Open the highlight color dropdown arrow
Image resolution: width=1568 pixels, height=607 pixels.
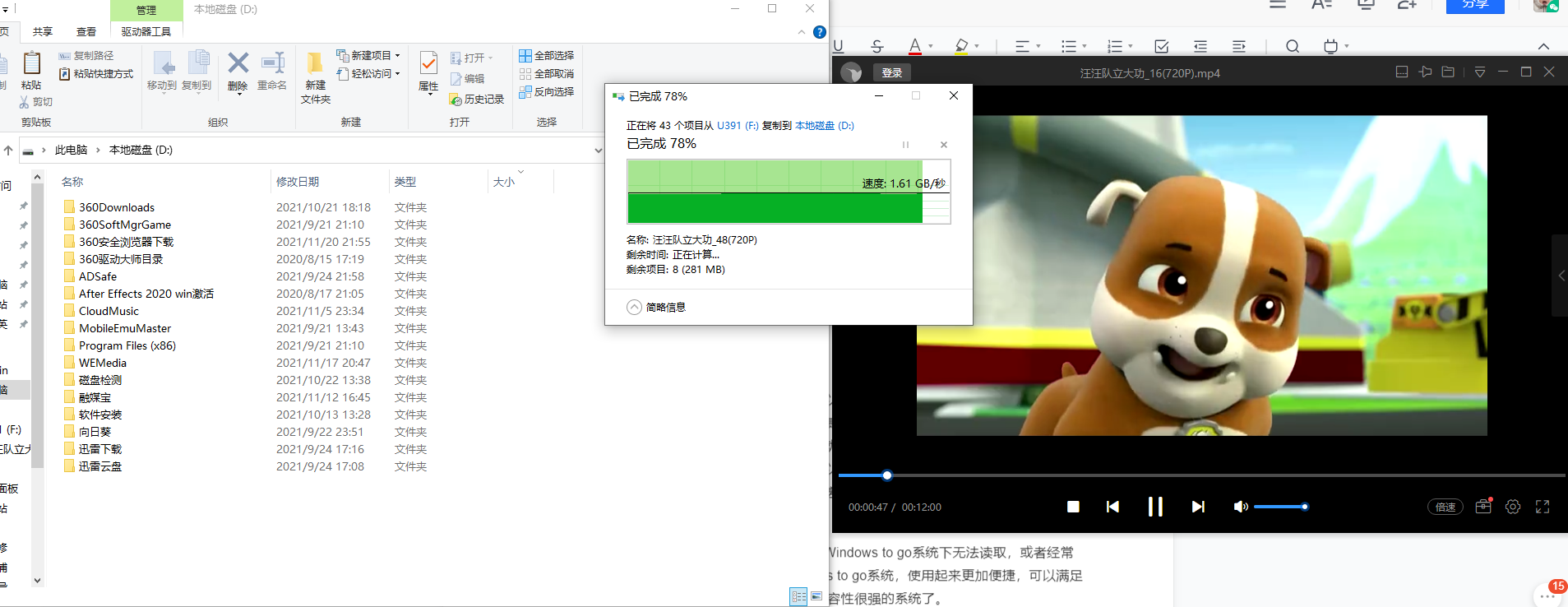[977, 47]
